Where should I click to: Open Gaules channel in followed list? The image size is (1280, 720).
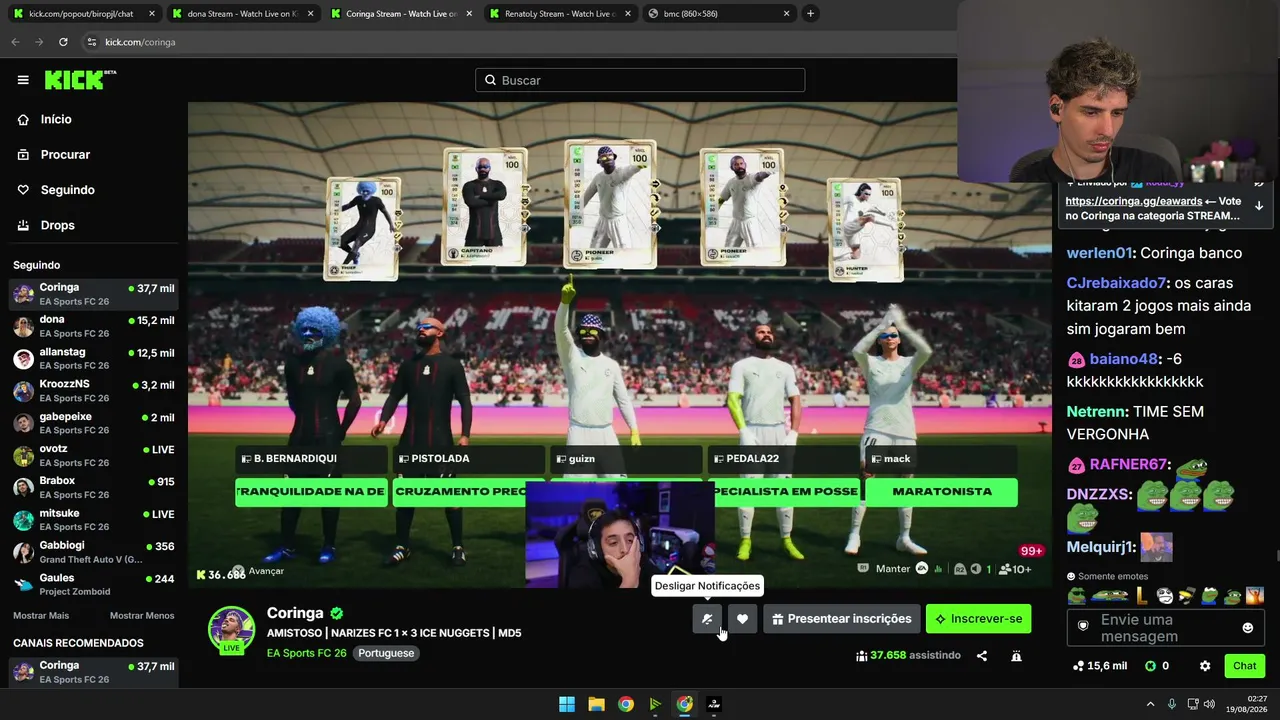[94, 584]
